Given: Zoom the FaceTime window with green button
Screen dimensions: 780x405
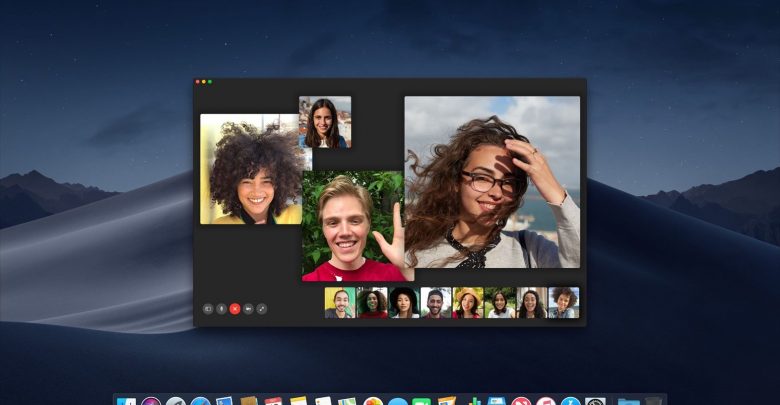Looking at the screenshot, I should click(x=210, y=82).
